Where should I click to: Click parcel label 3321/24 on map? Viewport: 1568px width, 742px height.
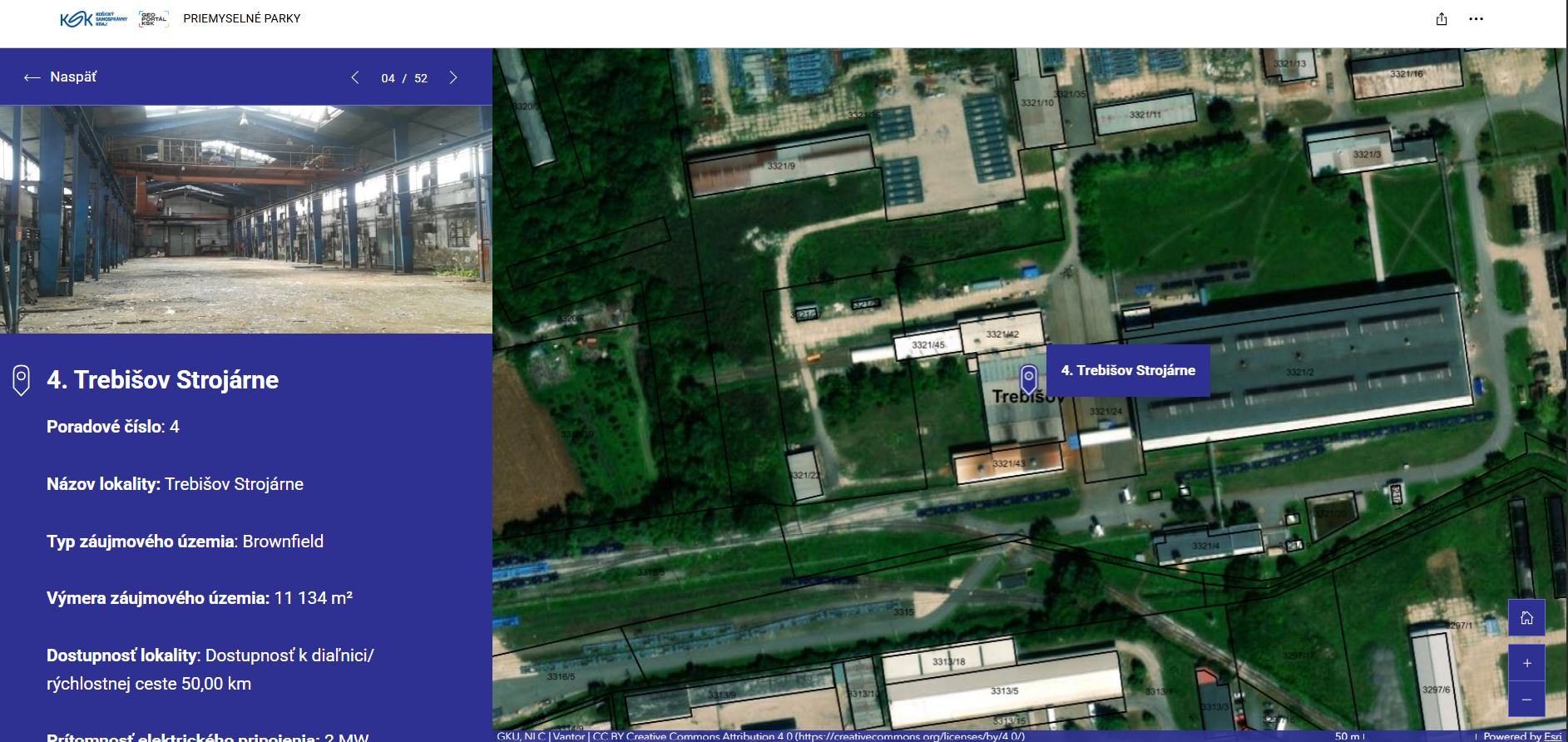(1106, 412)
